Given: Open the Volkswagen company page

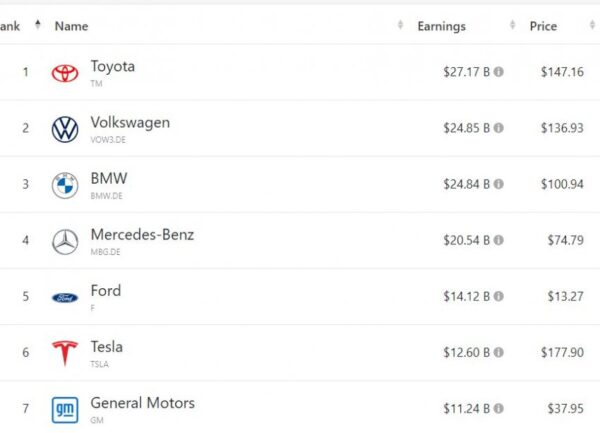Looking at the screenshot, I should pos(130,122).
